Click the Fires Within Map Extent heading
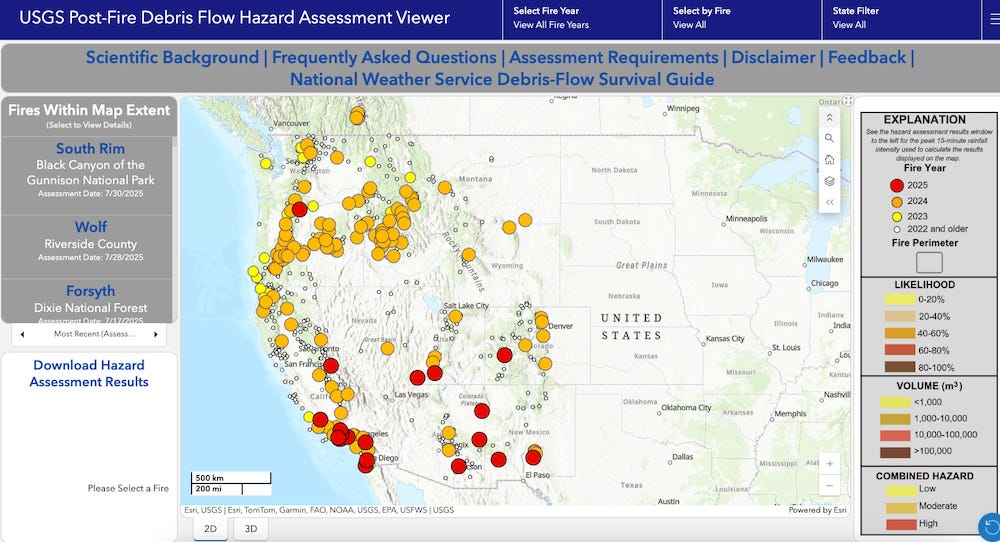The width and height of the screenshot is (1000, 542). tap(89, 110)
